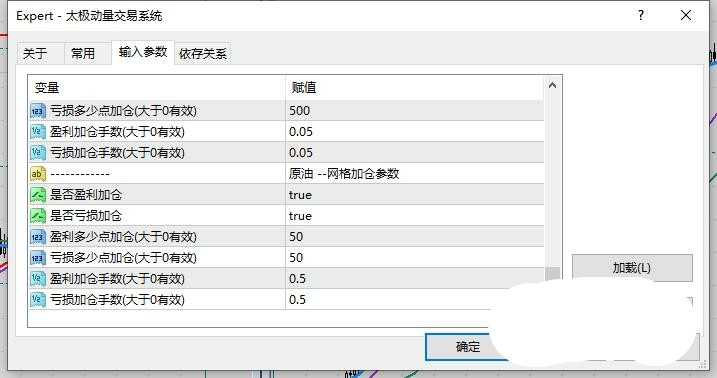Click scrollbar up arrow in parameter list

coord(552,85)
